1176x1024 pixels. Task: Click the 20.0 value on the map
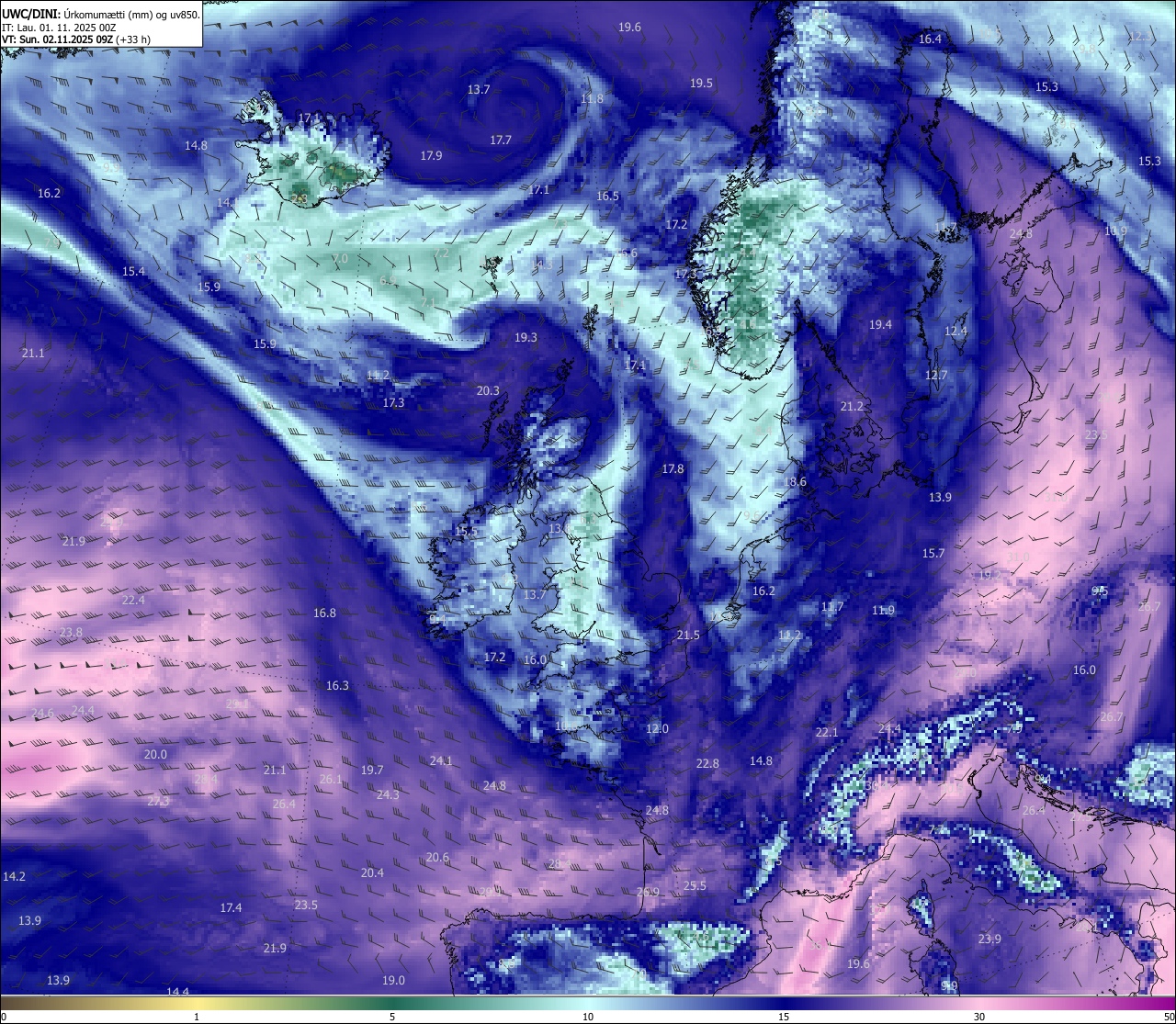[155, 754]
